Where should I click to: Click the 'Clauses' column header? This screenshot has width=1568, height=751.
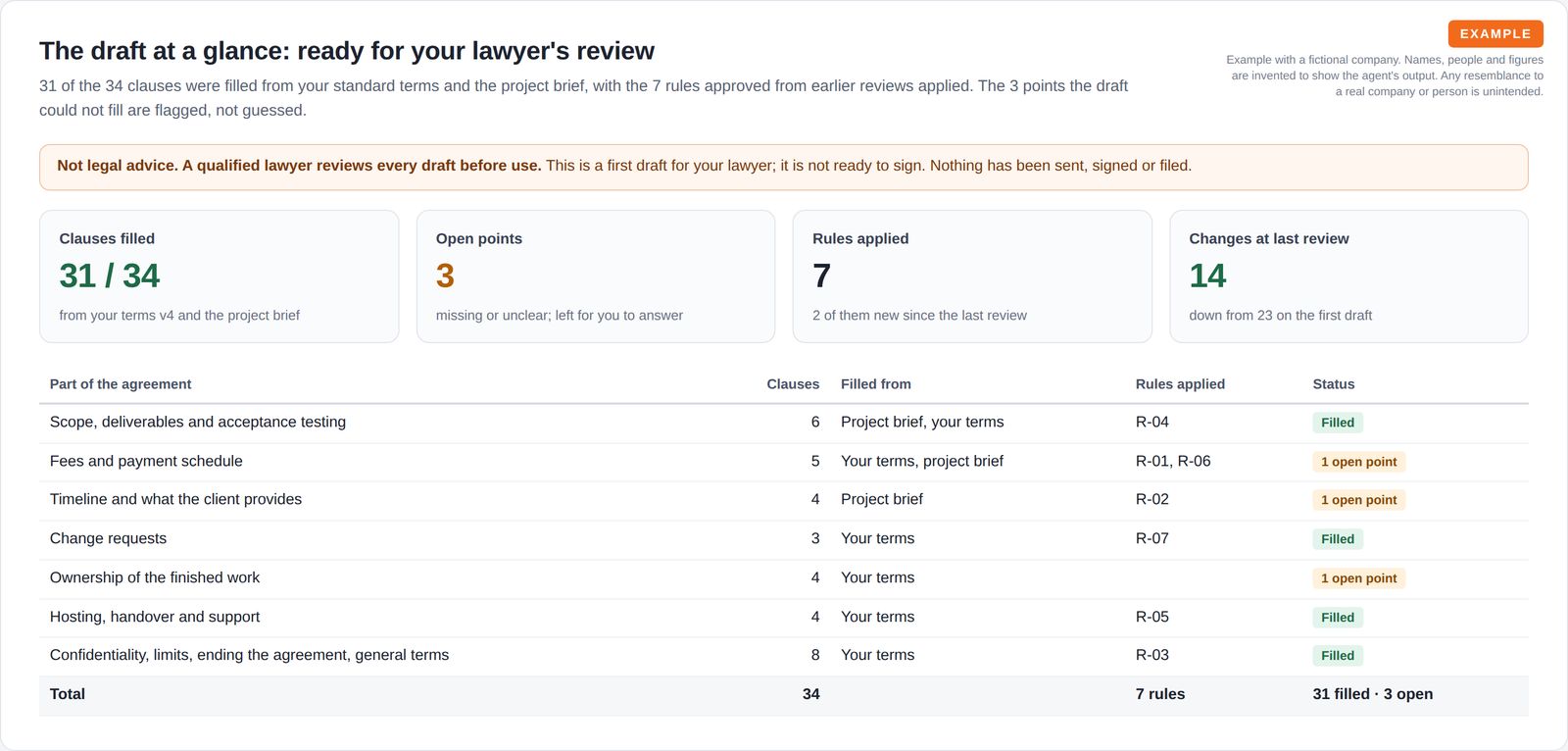[x=793, y=384]
